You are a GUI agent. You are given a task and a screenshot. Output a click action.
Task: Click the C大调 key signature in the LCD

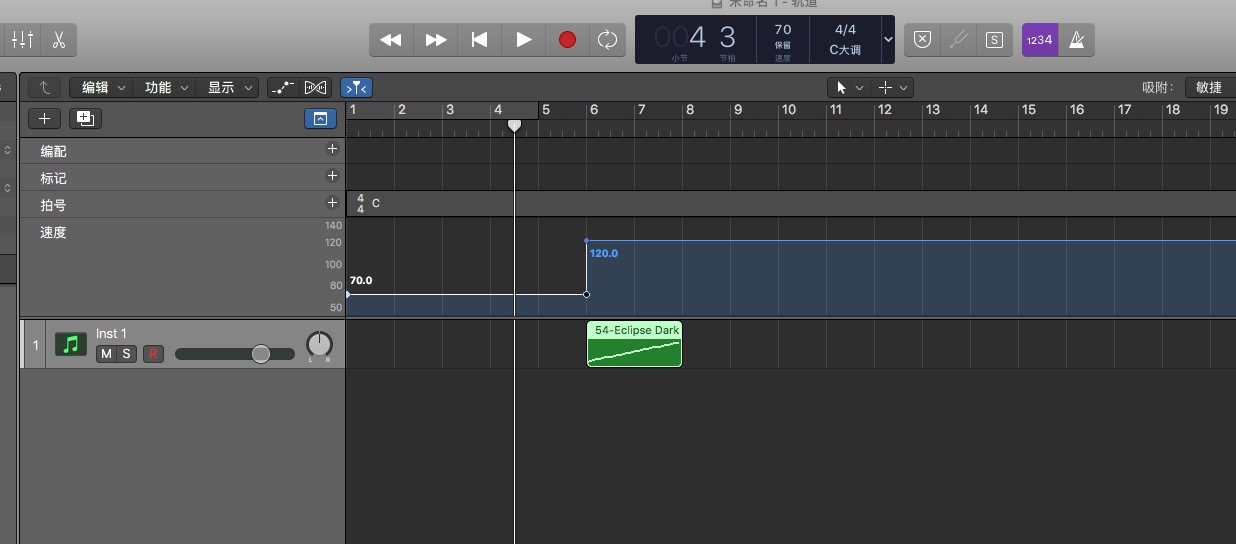845,49
